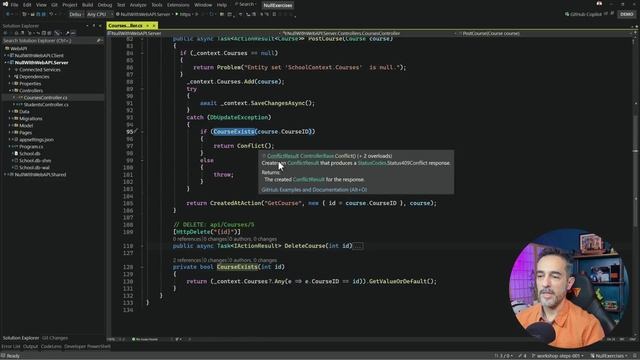Click the Visual Studio logo icon
The height and width of the screenshot is (360, 640).
click(5, 4)
